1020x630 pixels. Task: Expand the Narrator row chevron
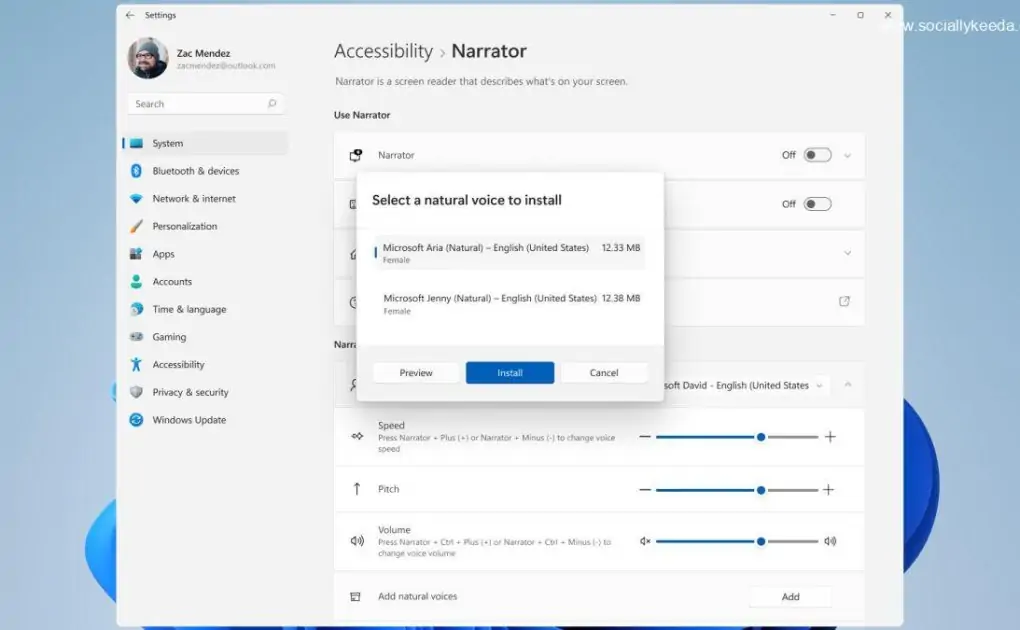coord(848,156)
